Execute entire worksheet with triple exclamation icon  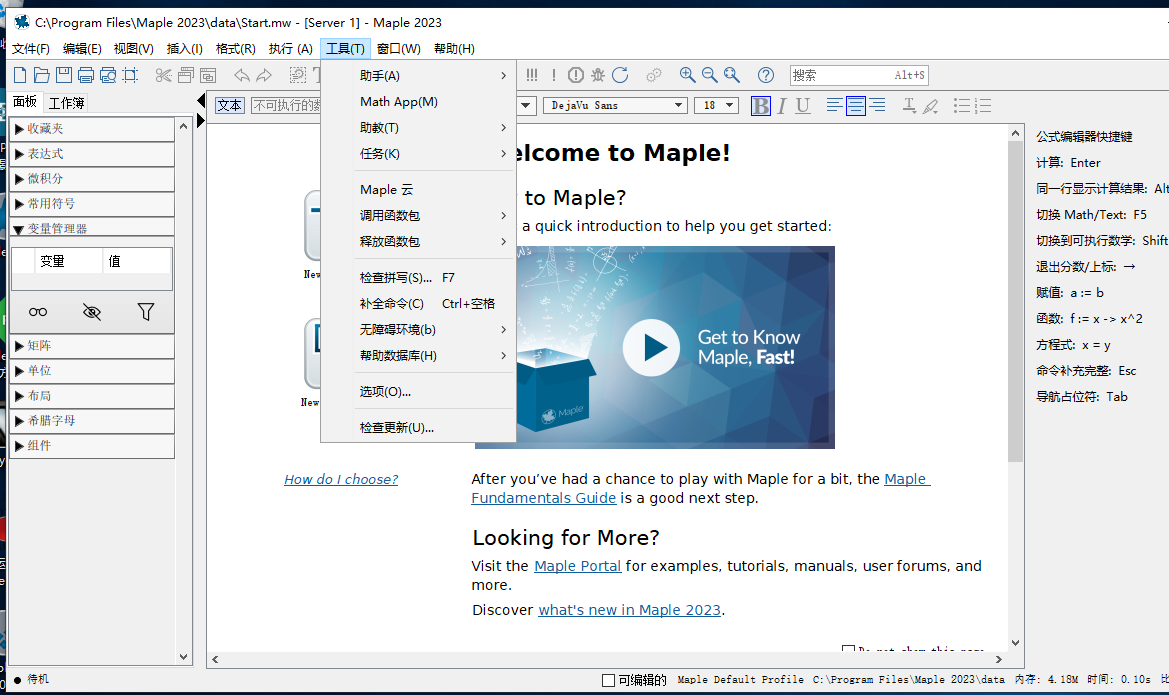(x=532, y=75)
